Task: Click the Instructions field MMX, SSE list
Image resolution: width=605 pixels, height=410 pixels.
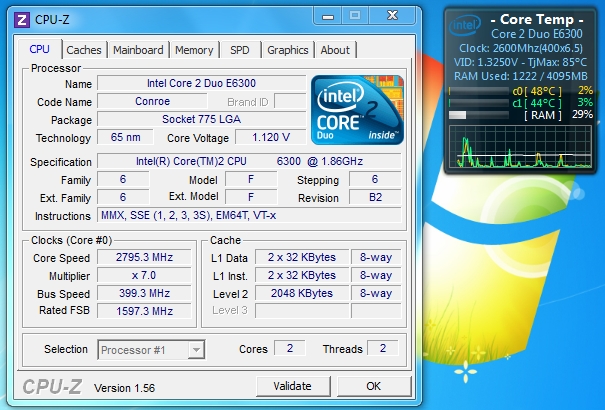Action: (x=249, y=215)
